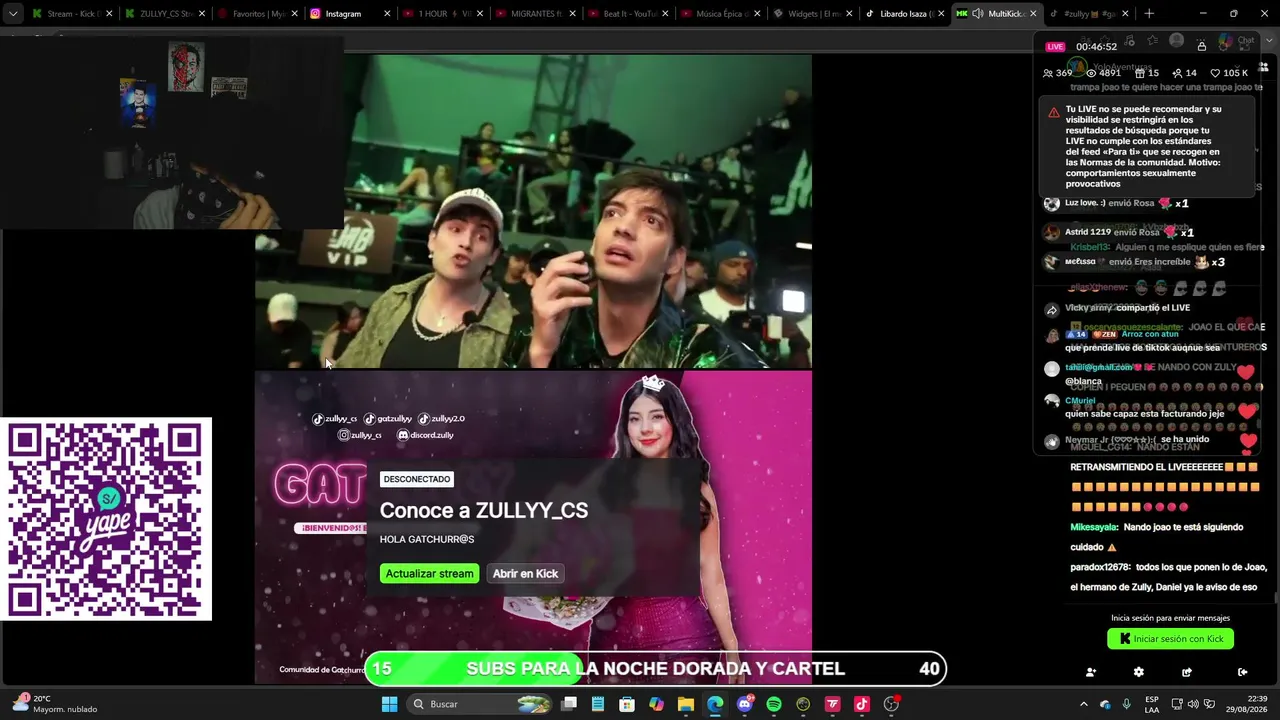Open the Favoritos browser tab
The image size is (1280, 720).
pos(256,14)
